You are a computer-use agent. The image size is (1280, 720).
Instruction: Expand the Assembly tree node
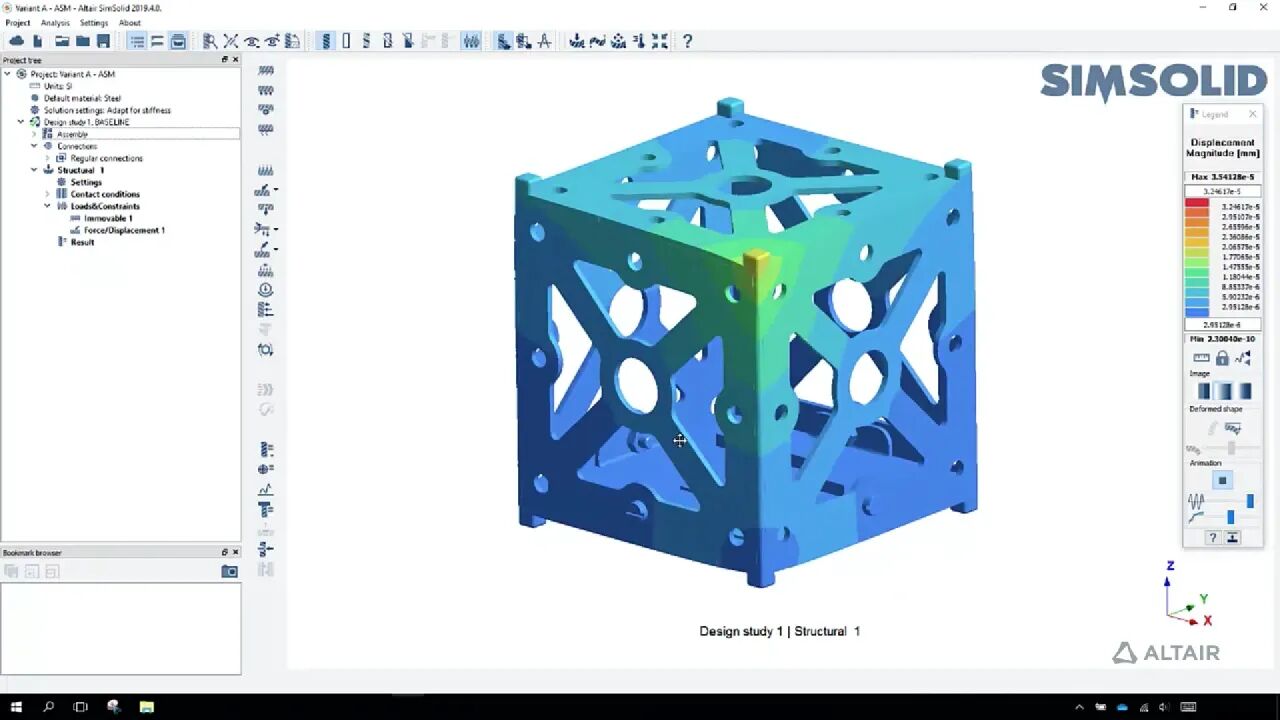34,134
